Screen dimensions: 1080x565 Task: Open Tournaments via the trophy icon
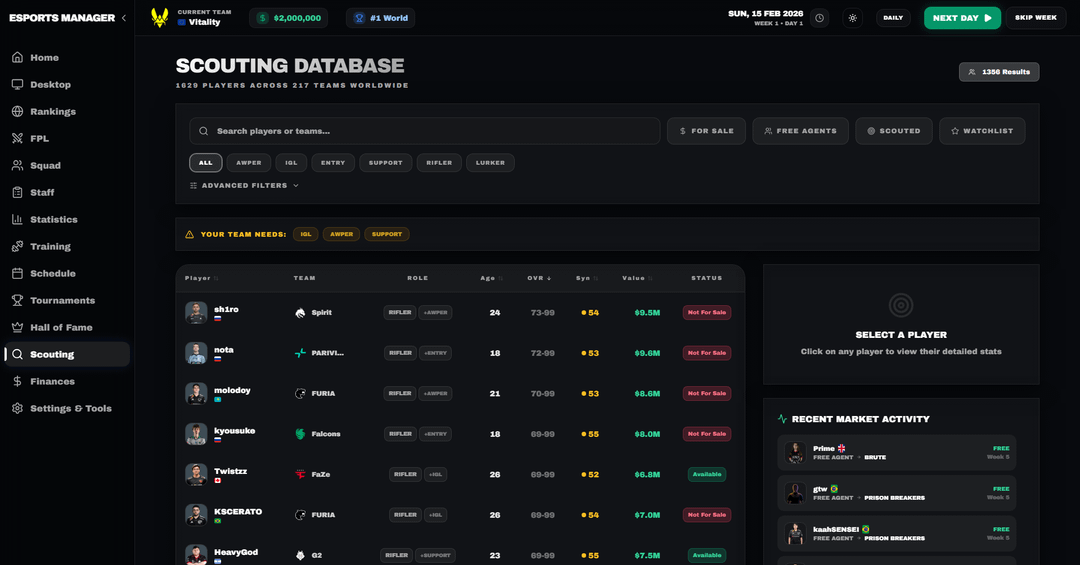coord(18,300)
